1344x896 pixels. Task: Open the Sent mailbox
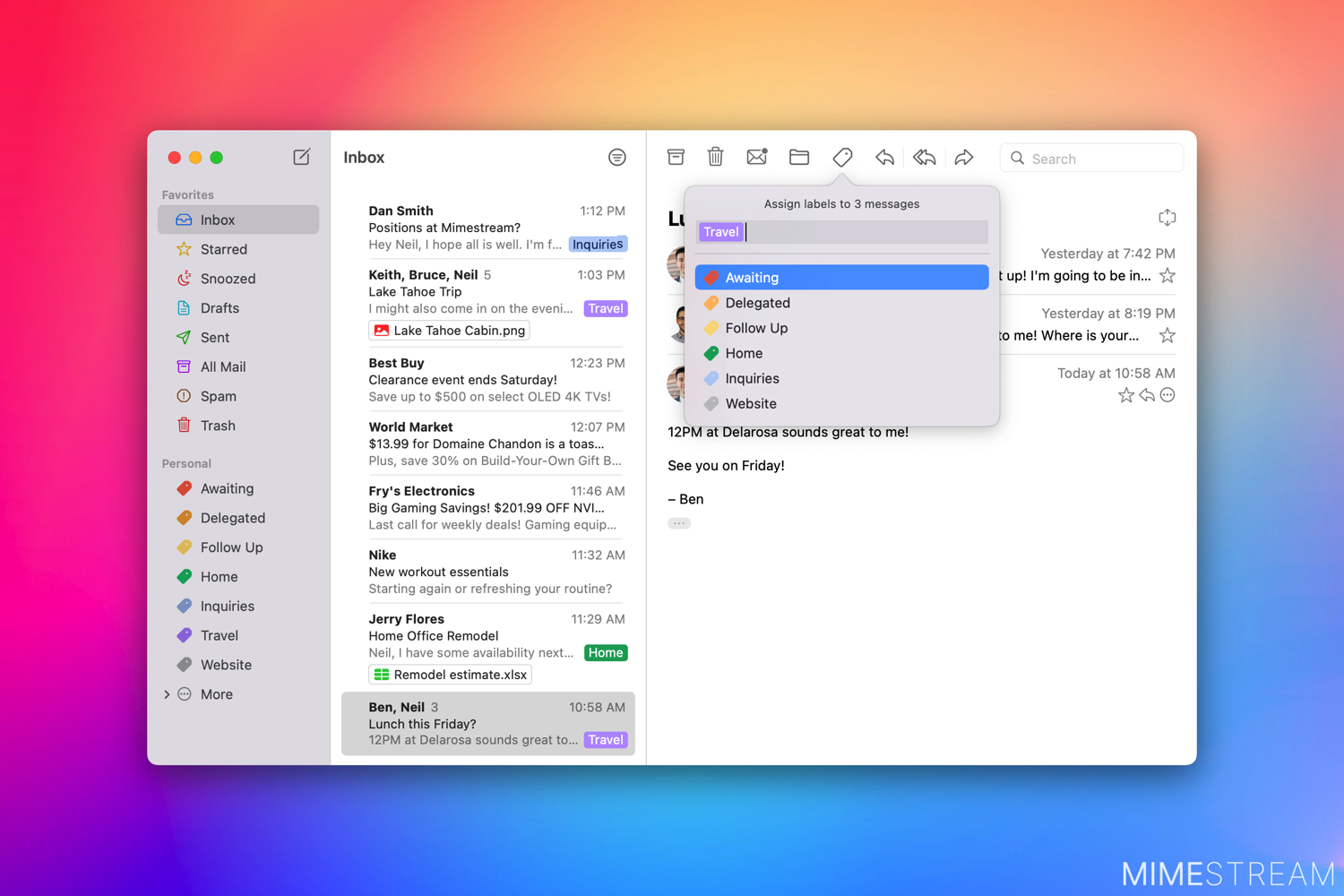pyautogui.click(x=238, y=338)
